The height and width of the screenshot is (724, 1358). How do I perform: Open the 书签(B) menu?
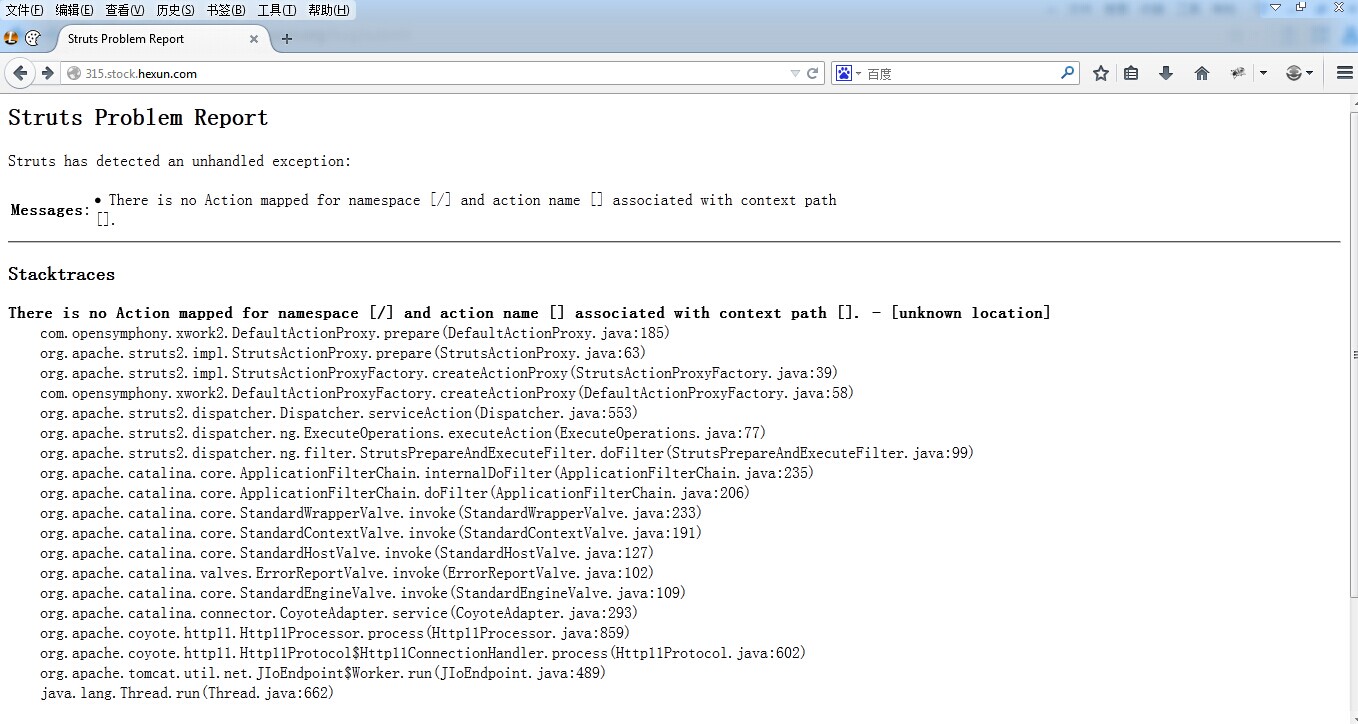pos(226,10)
